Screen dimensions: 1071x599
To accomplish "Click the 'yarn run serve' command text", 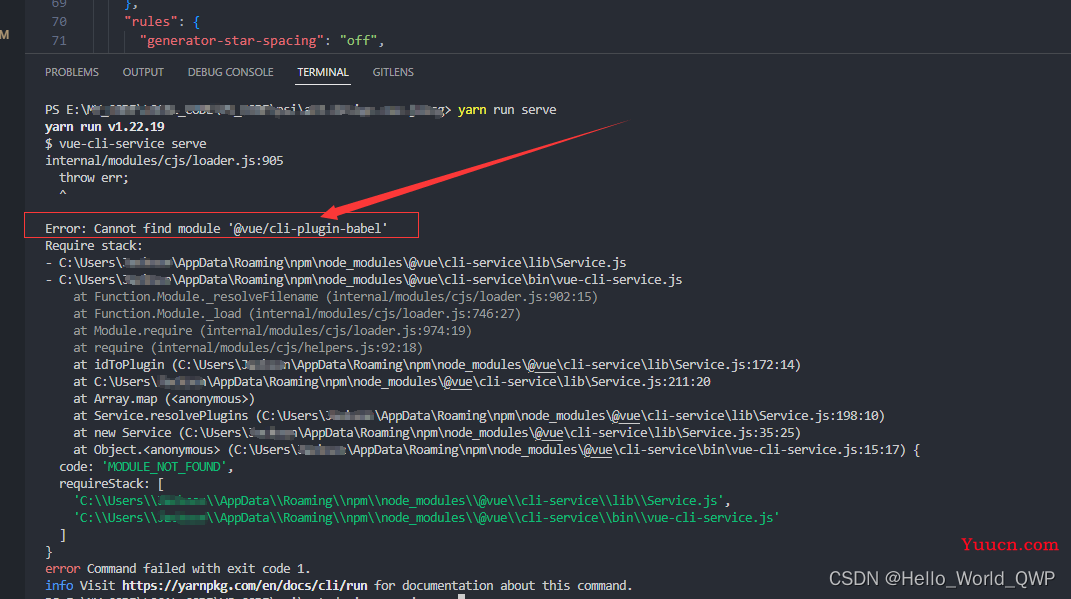I will point(507,109).
